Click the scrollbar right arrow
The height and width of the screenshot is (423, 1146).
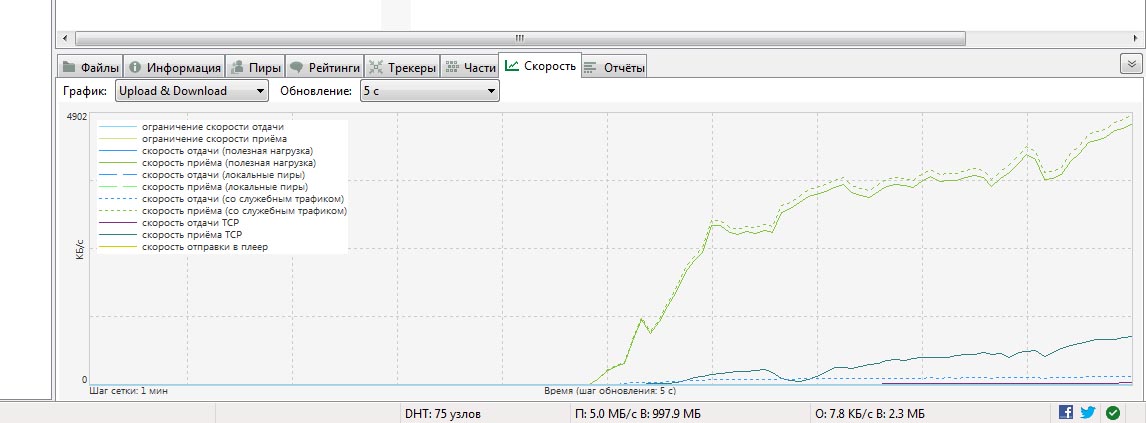pos(1136,38)
